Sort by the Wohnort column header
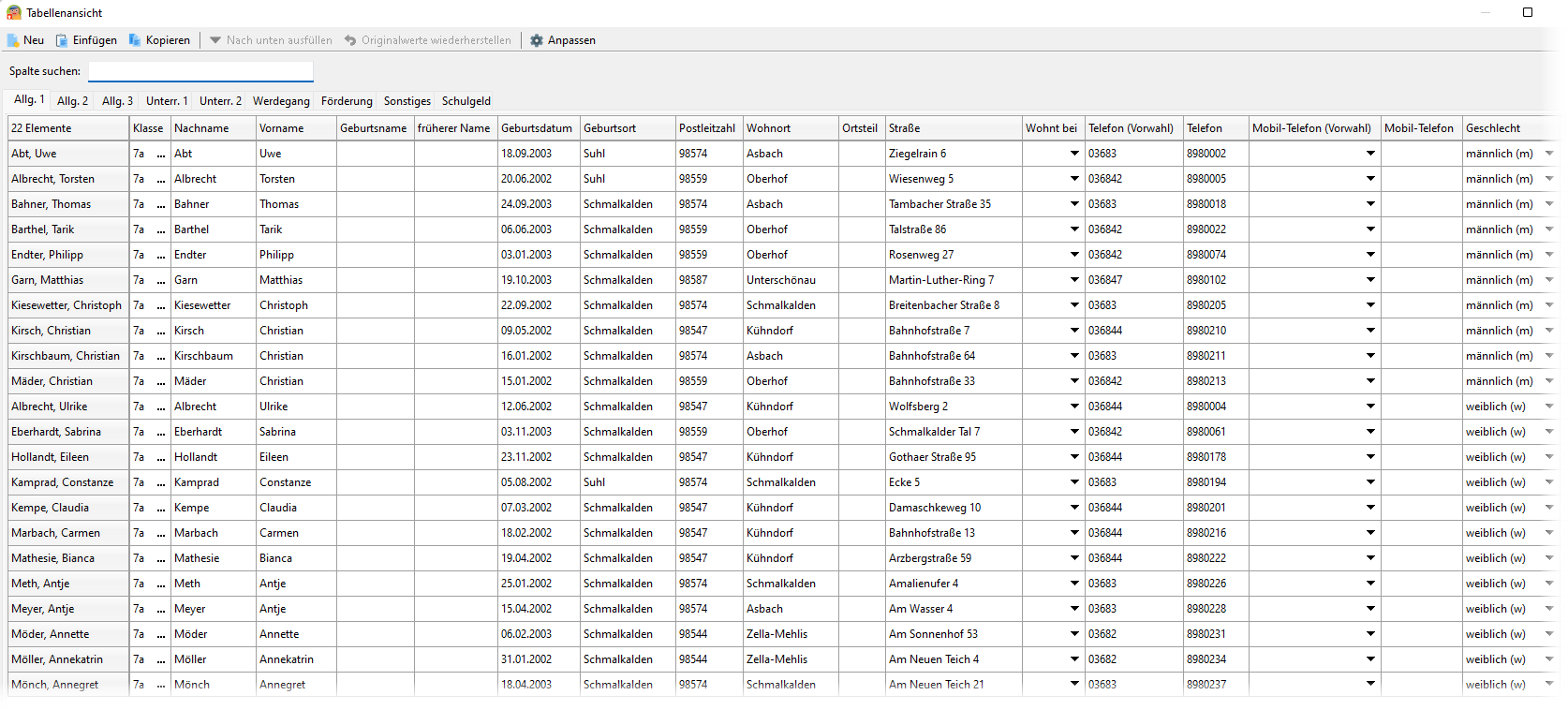This screenshot has height=710, width=1568. [791, 128]
